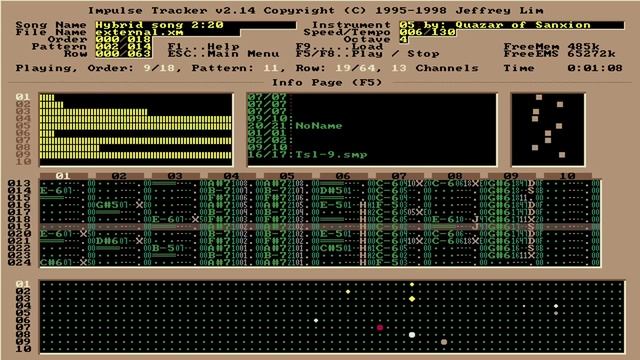The width and height of the screenshot is (640, 360).
Task: Click the 'Info Page (F5)' title
Action: [x=327, y=82]
